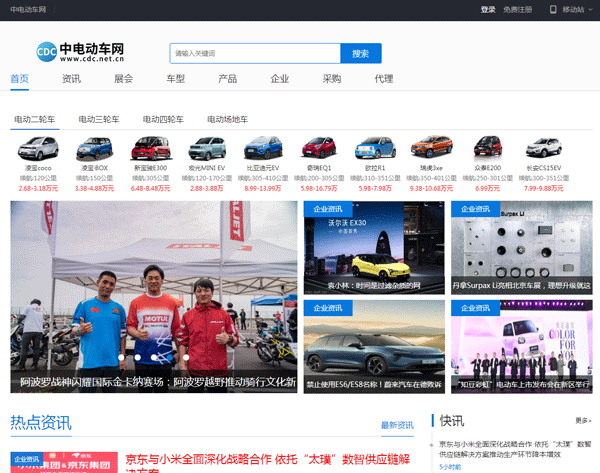600x473 pixels.
Task: Click the 8.99-13.99万 price text
Action: (263, 188)
